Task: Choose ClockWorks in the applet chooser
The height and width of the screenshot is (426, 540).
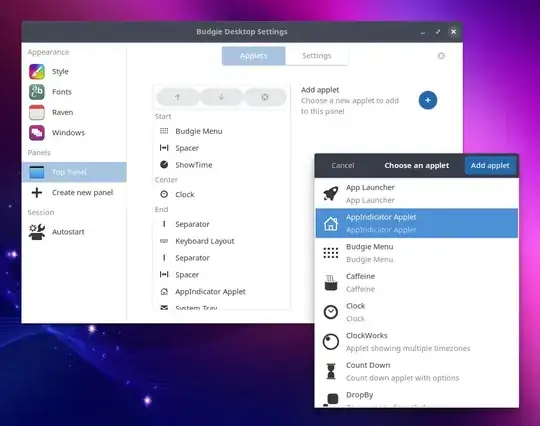Action: click(417, 342)
